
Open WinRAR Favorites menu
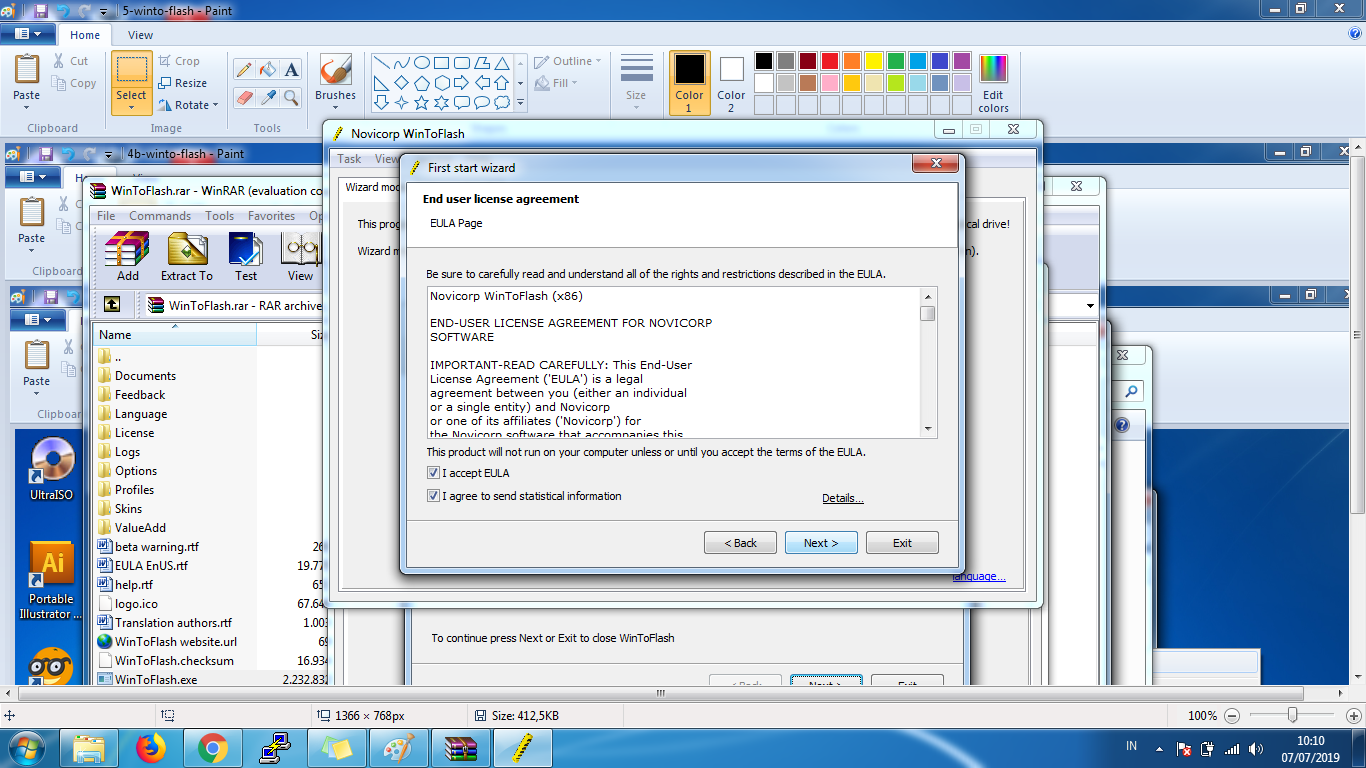pos(272,216)
